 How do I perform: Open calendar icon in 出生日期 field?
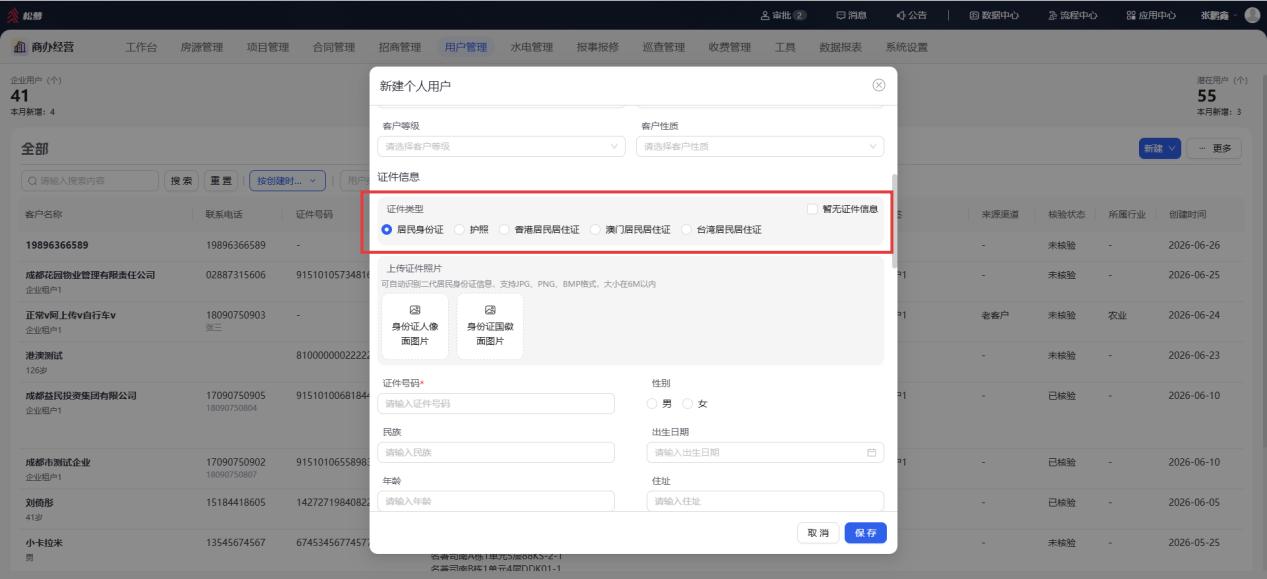(871, 453)
